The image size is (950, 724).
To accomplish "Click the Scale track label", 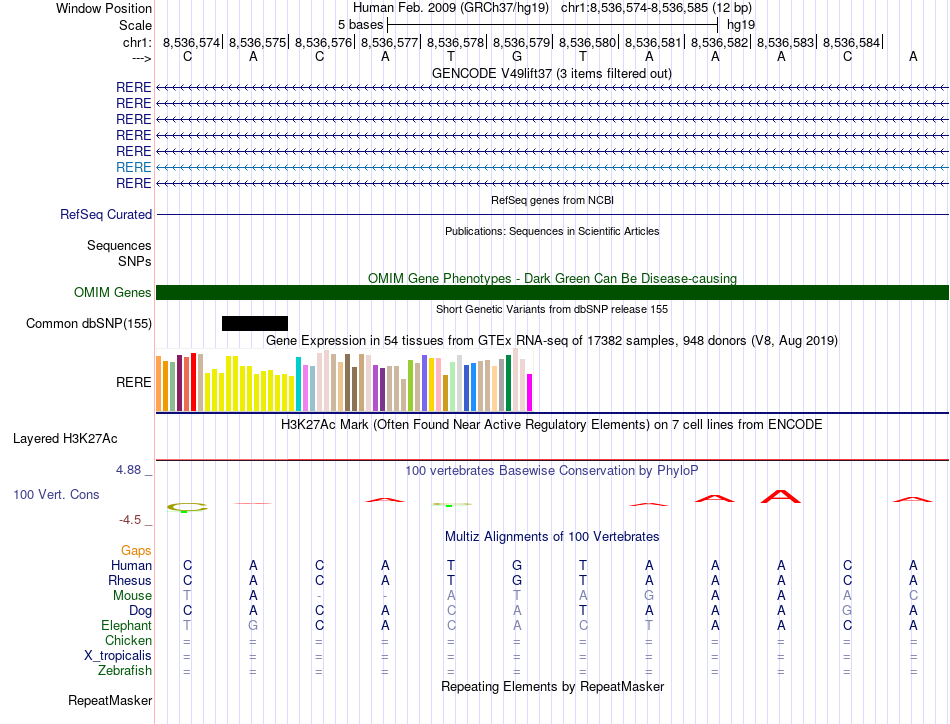I will coord(135,25).
